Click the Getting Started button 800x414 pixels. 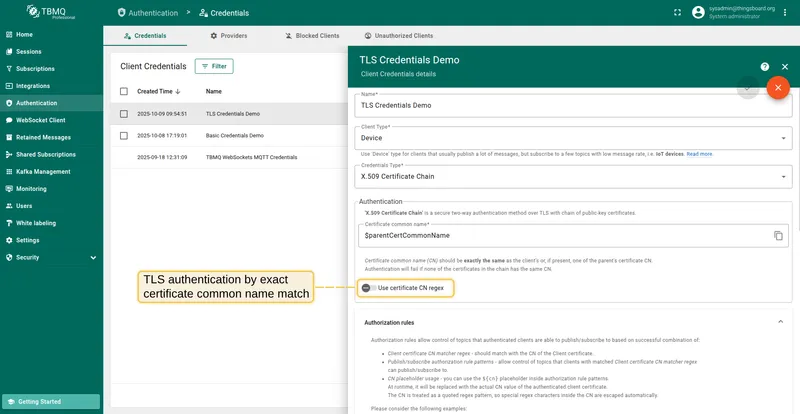click(51, 401)
